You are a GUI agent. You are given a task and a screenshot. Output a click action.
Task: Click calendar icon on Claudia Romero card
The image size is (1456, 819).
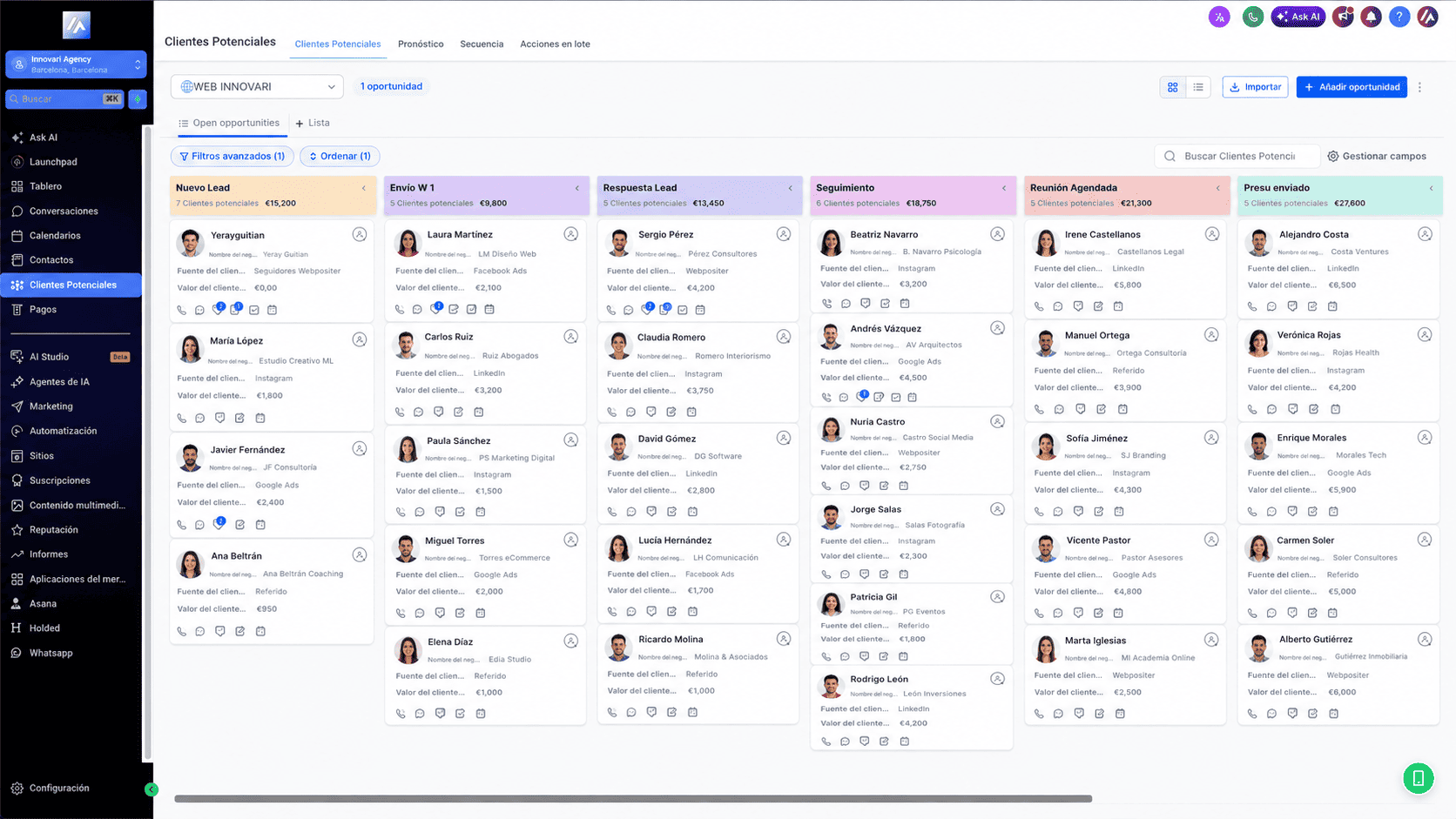pos(691,412)
